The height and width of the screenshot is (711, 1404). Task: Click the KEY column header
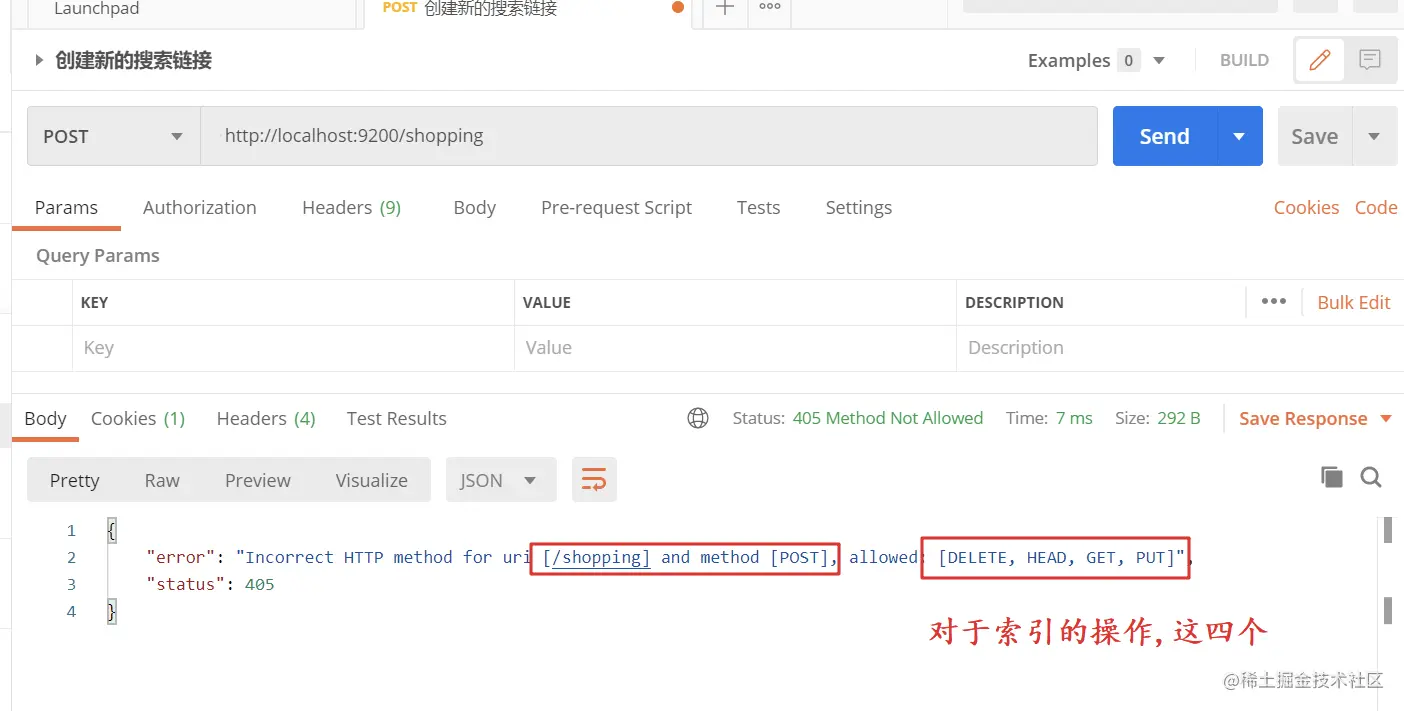click(94, 302)
